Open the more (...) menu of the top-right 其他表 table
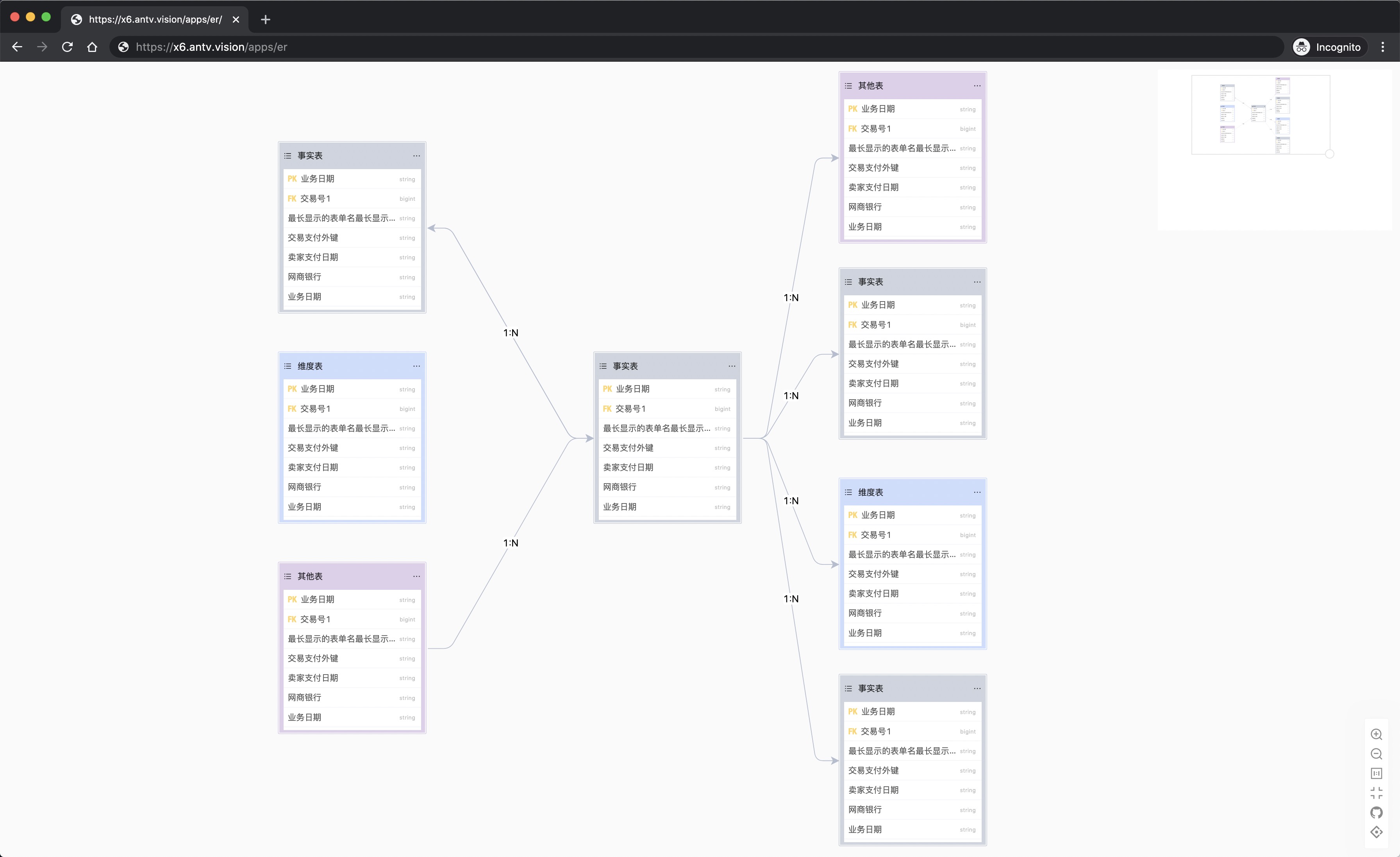The width and height of the screenshot is (1400, 857). click(977, 86)
